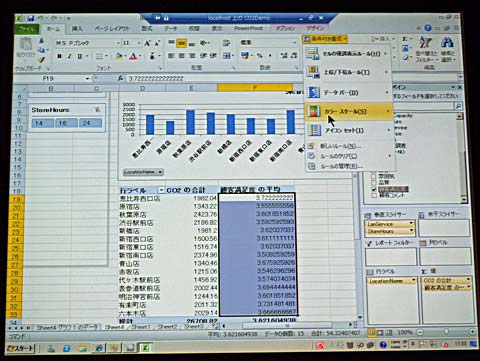Check the field checkbox above the checked one

(x=374, y=183)
